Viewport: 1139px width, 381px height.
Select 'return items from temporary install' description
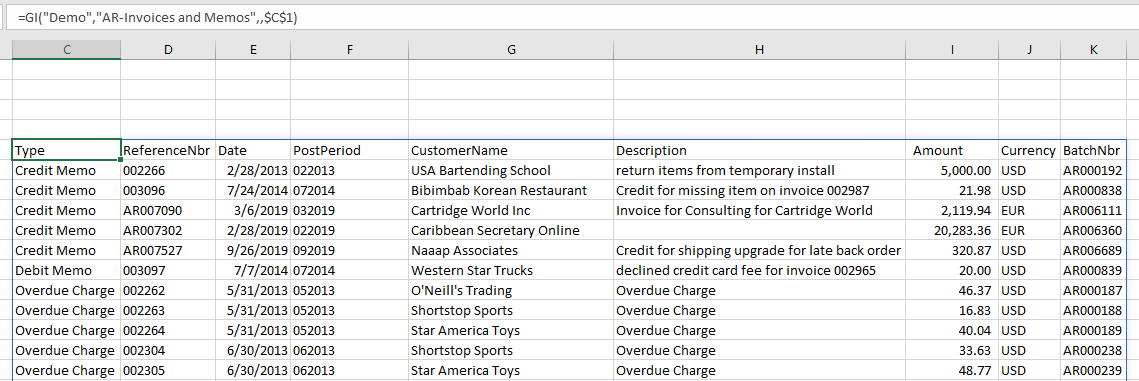(x=759, y=171)
